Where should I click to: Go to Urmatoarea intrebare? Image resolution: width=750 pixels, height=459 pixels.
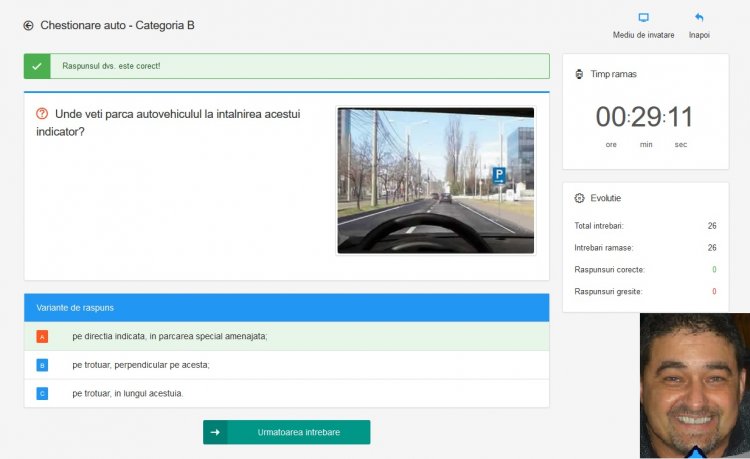[287, 432]
